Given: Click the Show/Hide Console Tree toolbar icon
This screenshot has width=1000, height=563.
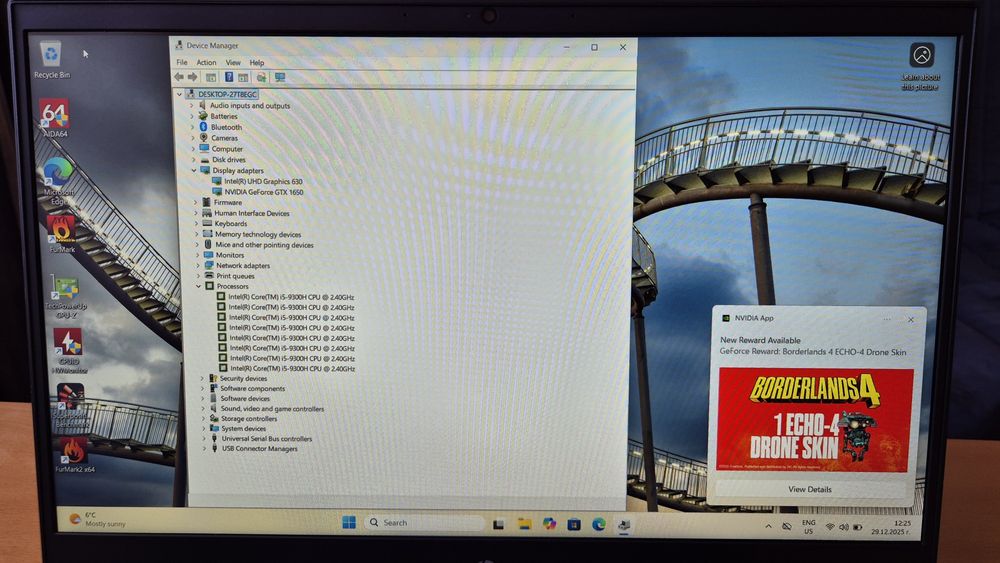Looking at the screenshot, I should 211,77.
